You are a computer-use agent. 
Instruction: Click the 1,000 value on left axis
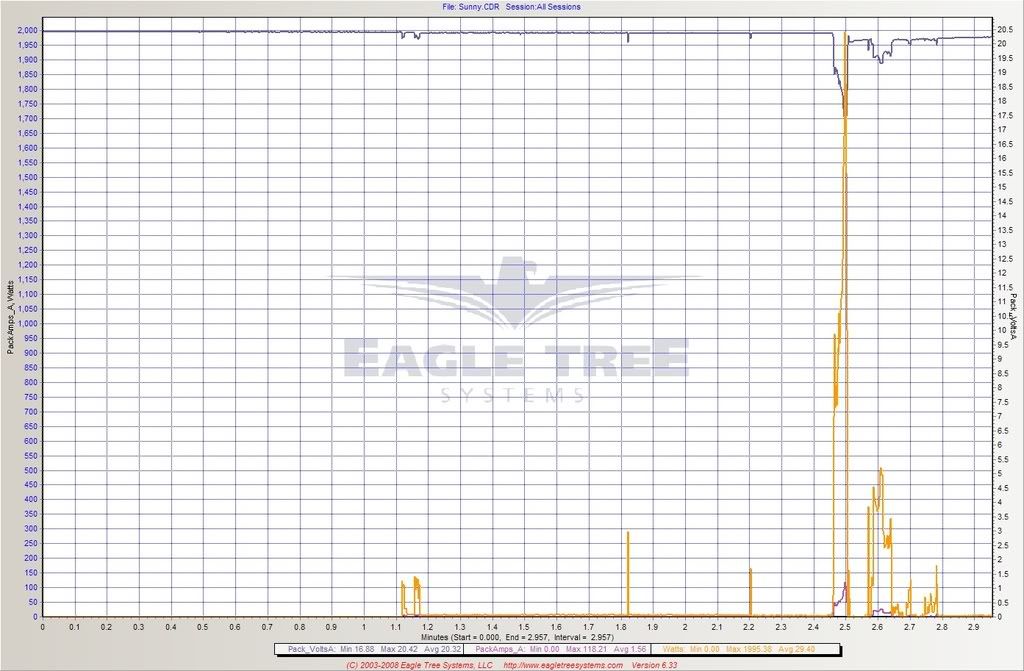(x=26, y=324)
